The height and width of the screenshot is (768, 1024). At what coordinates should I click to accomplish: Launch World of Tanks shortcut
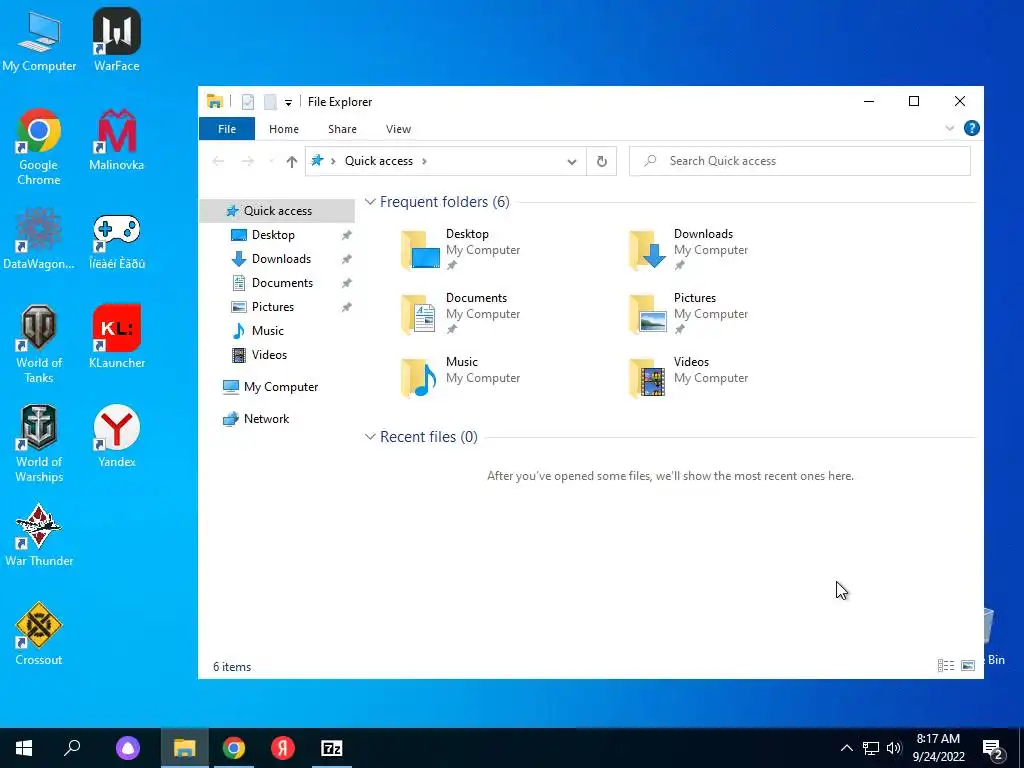[39, 345]
